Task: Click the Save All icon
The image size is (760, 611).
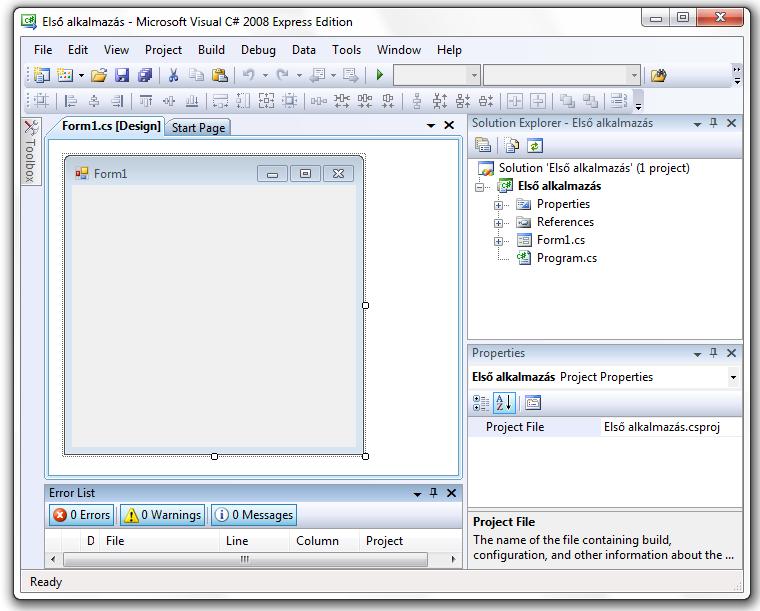Action: (145, 75)
